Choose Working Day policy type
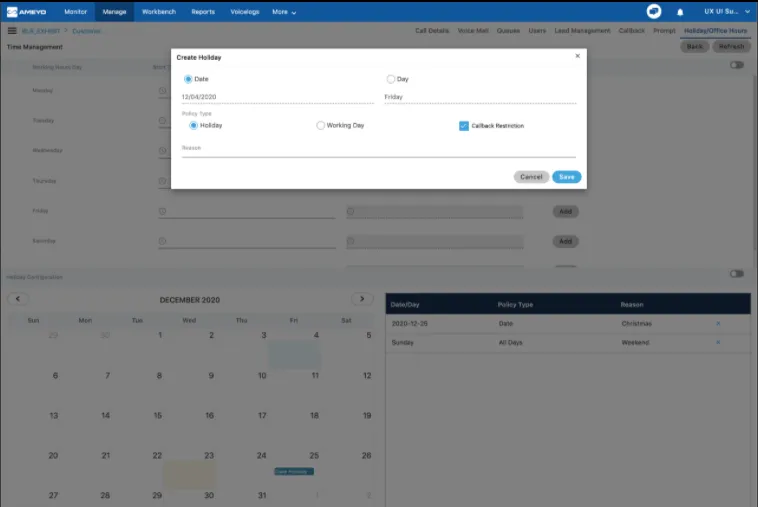The width and height of the screenshot is (758, 507). 320,125
